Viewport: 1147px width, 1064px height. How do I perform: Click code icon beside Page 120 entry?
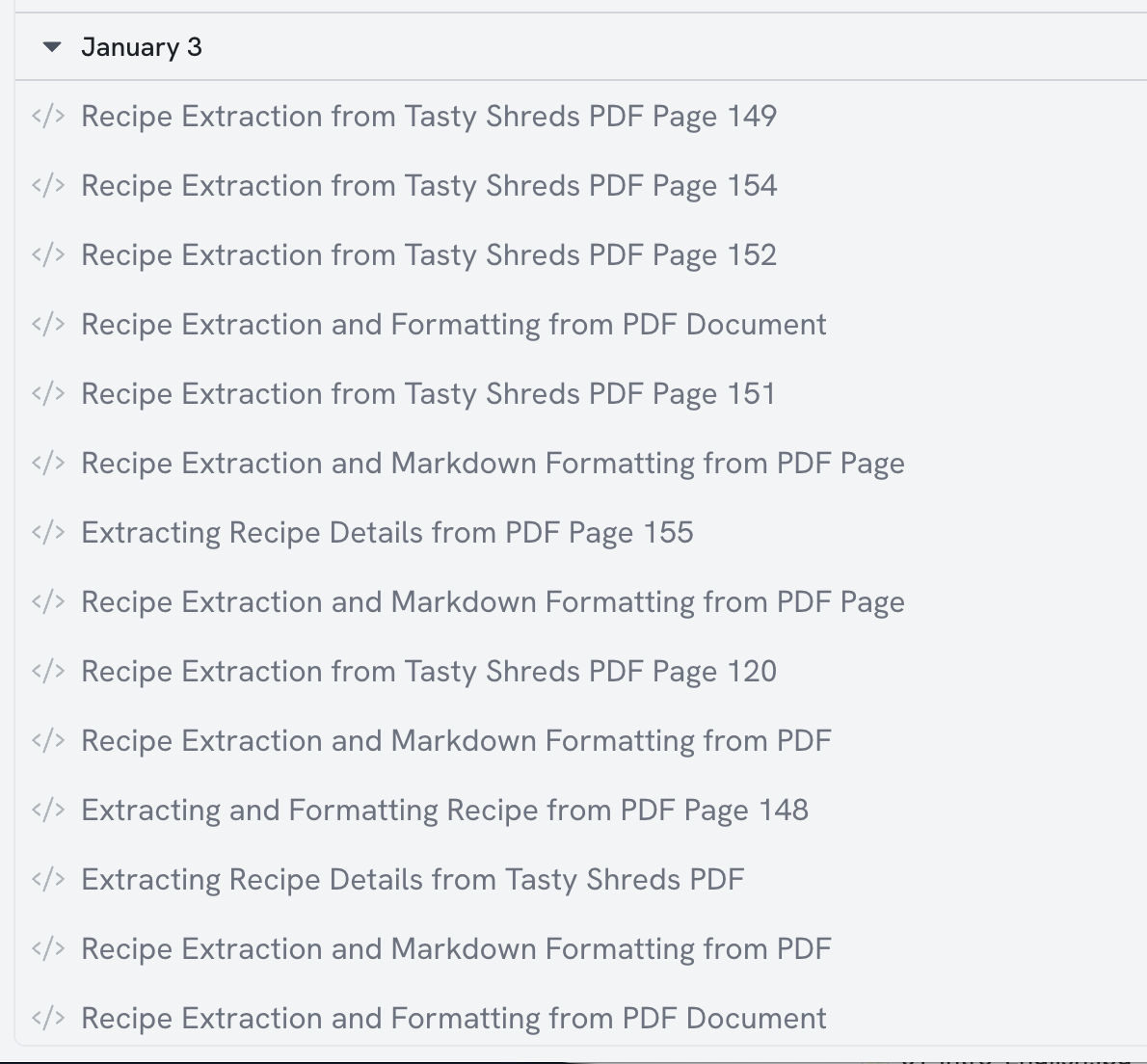[x=48, y=672]
